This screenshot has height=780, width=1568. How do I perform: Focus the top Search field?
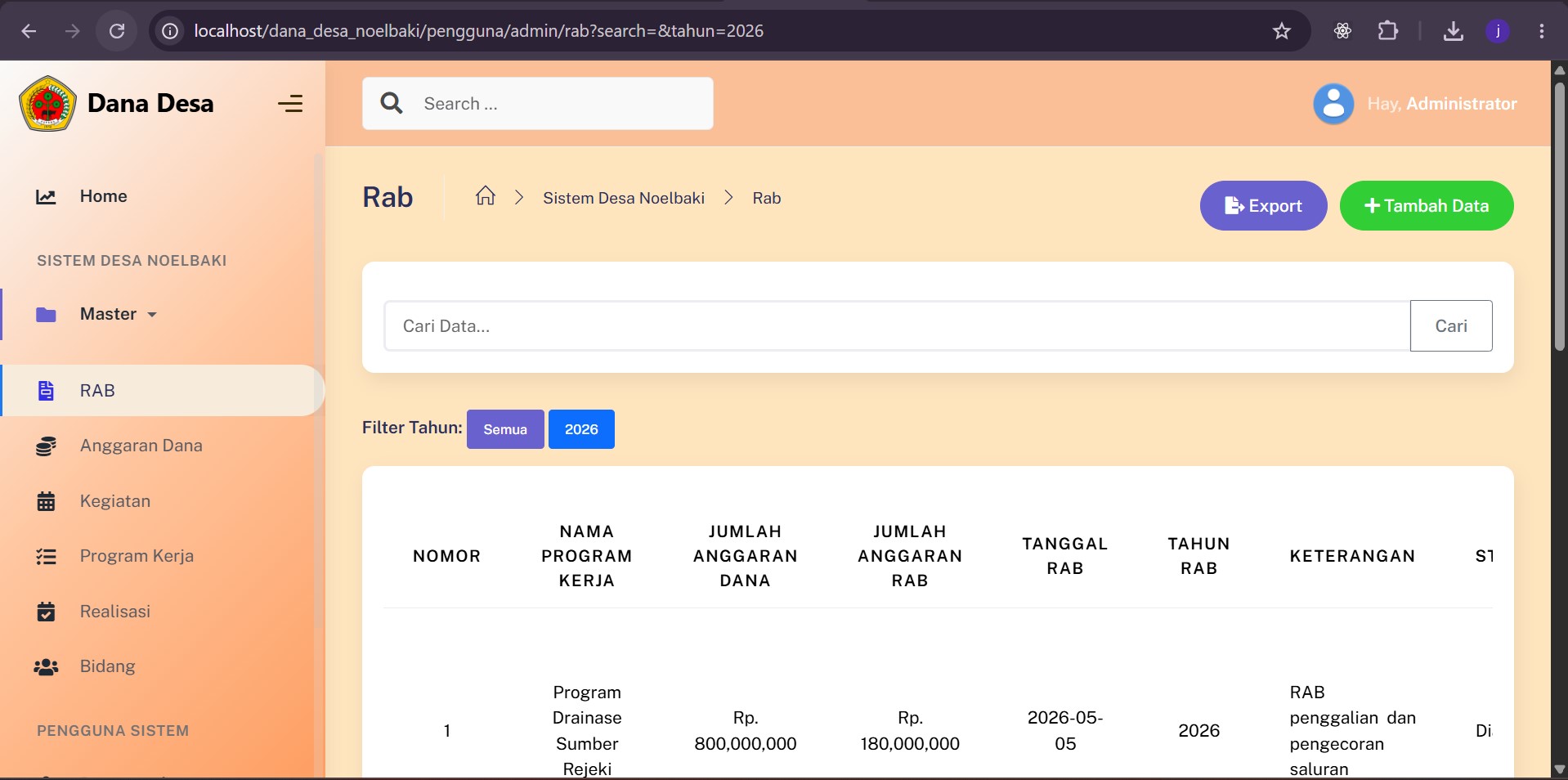538,104
